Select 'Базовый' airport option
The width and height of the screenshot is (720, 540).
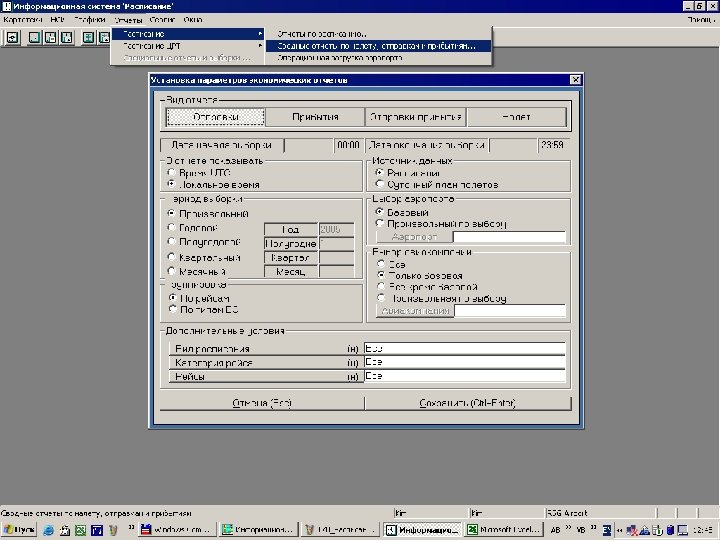click(379, 212)
